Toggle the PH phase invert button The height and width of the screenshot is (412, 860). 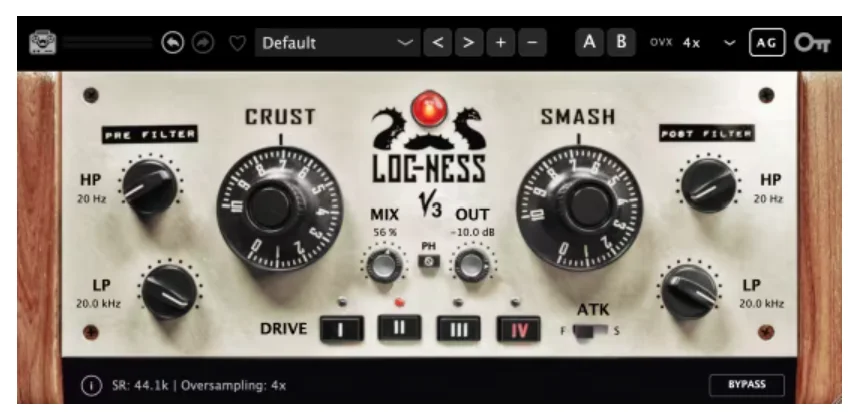tap(429, 261)
